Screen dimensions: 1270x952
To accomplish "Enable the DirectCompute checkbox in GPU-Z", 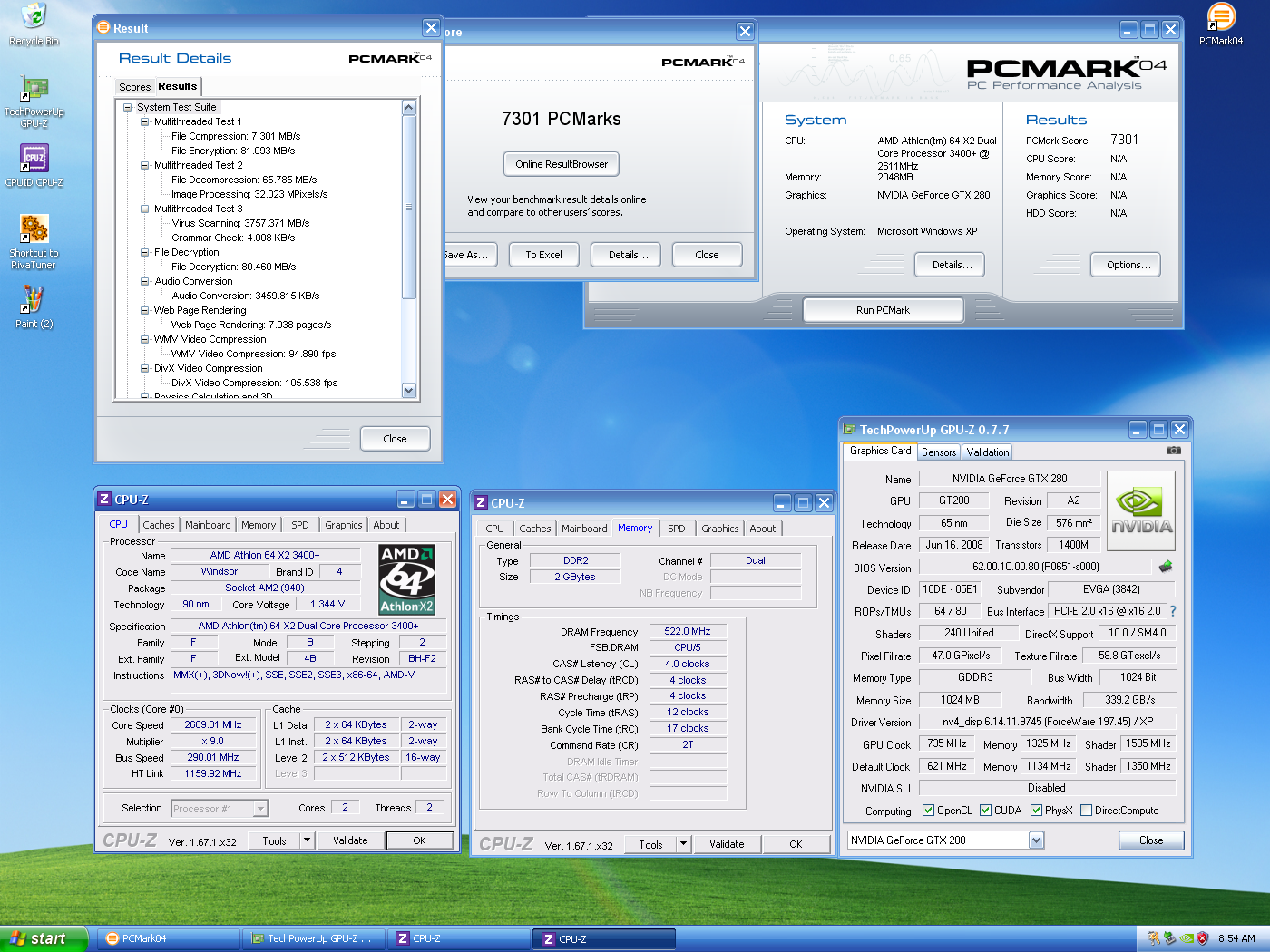I will [1086, 811].
